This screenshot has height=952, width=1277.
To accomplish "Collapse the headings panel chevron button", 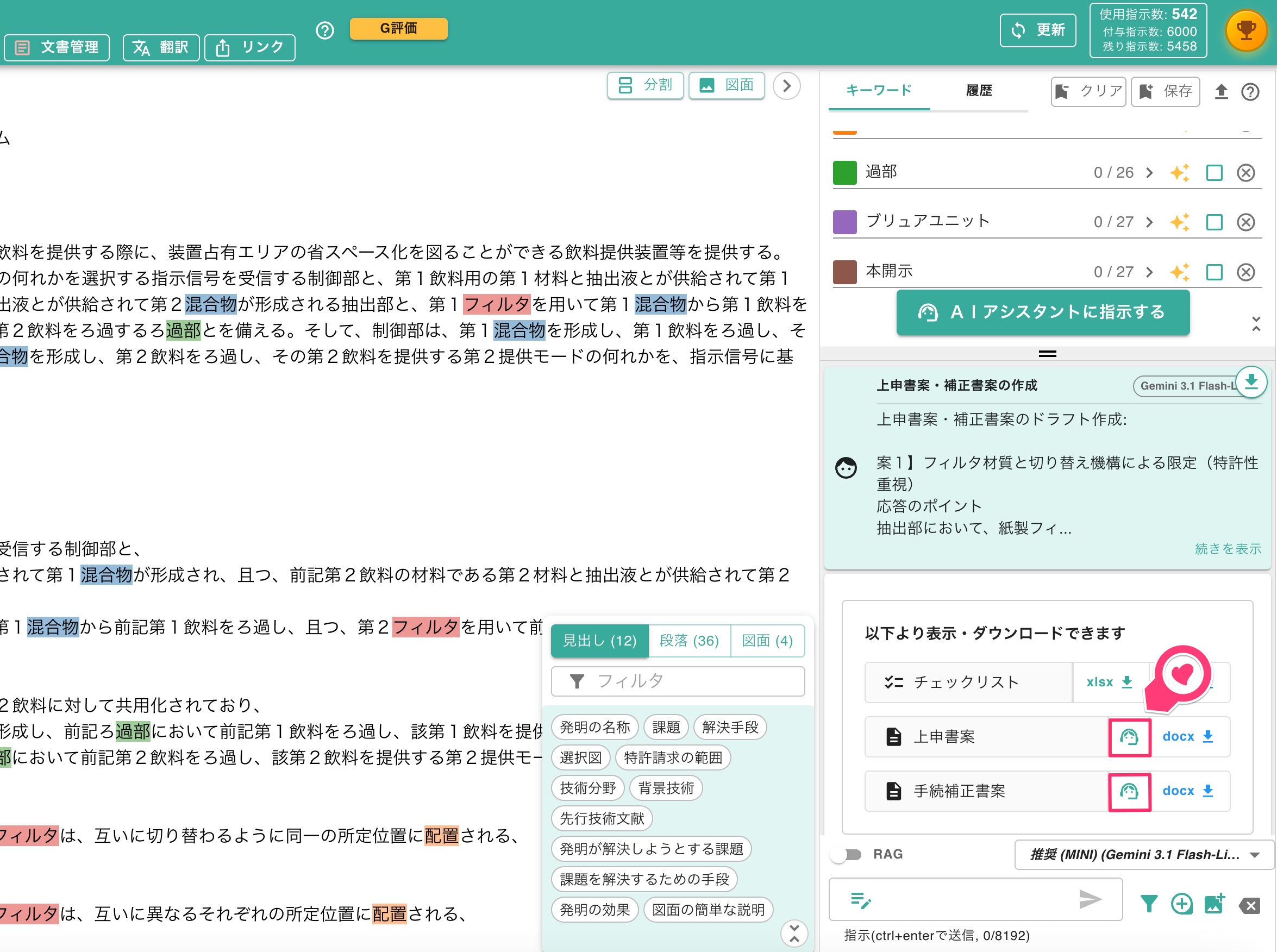I will pos(794,933).
